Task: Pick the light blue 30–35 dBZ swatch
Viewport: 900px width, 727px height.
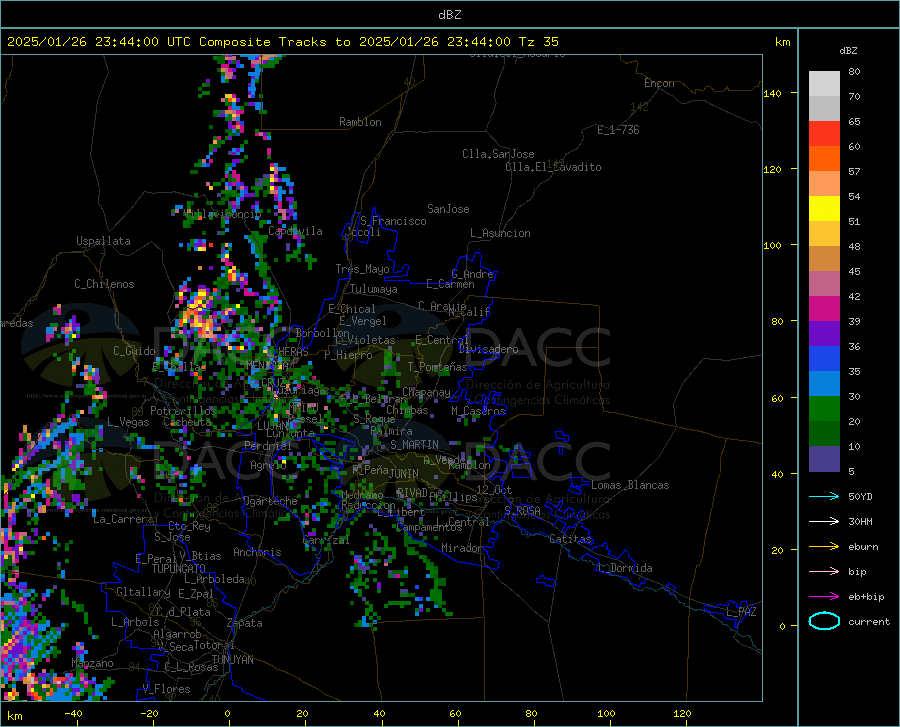Action: [824, 384]
